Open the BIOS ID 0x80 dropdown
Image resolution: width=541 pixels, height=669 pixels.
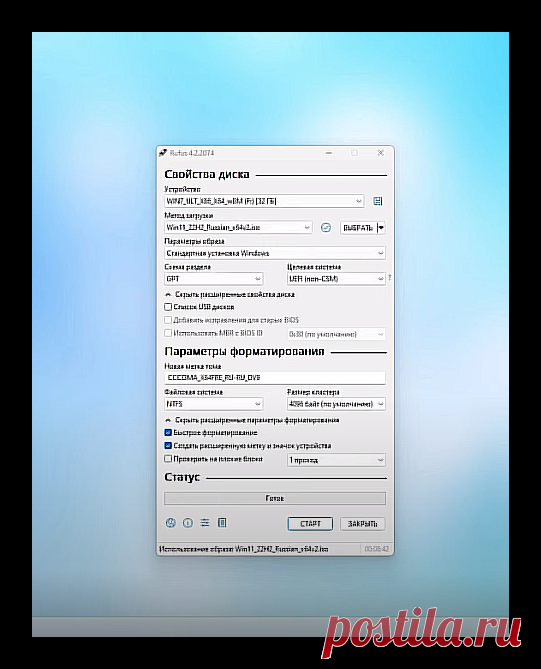coord(336,334)
